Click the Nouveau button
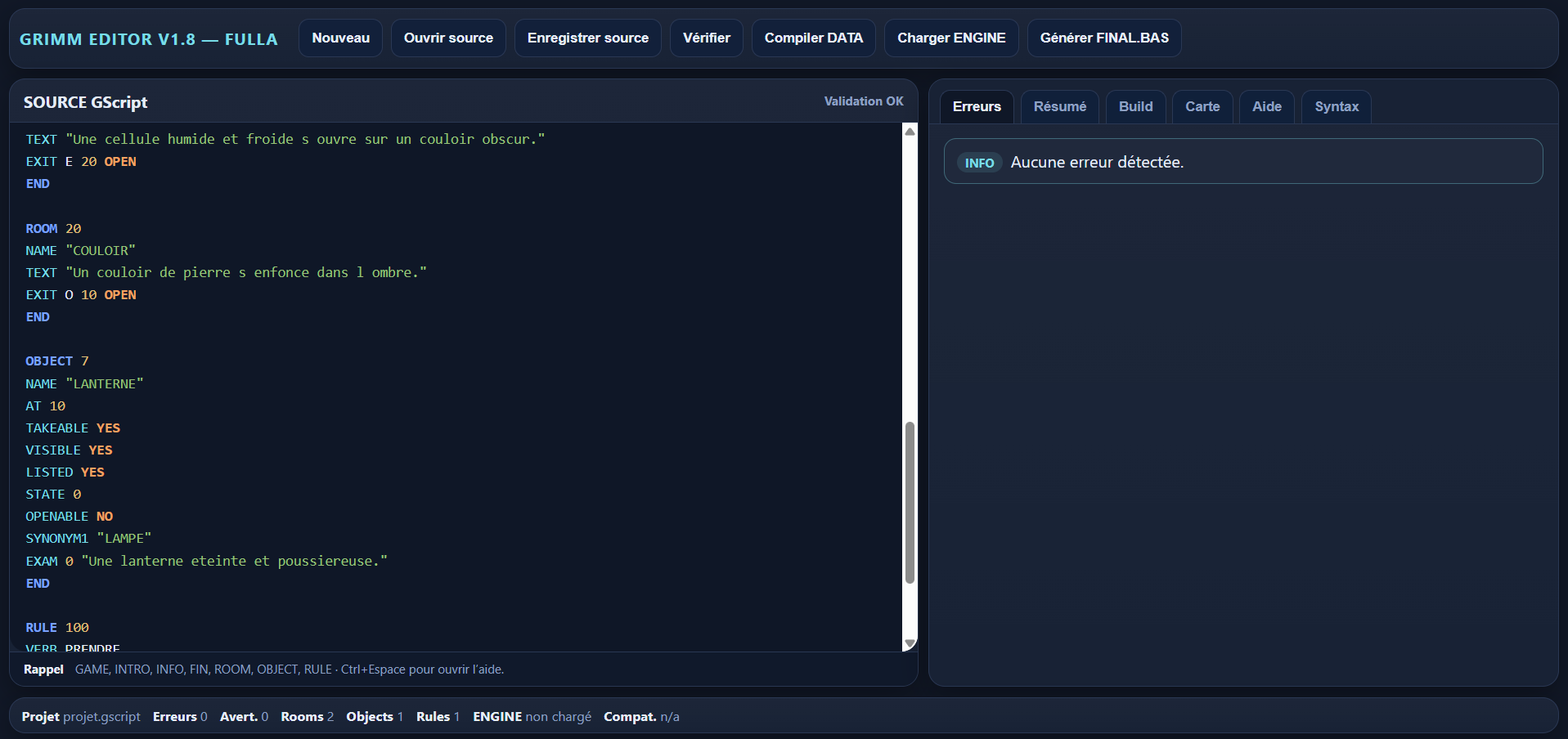Image resolution: width=1568 pixels, height=739 pixels. click(340, 38)
